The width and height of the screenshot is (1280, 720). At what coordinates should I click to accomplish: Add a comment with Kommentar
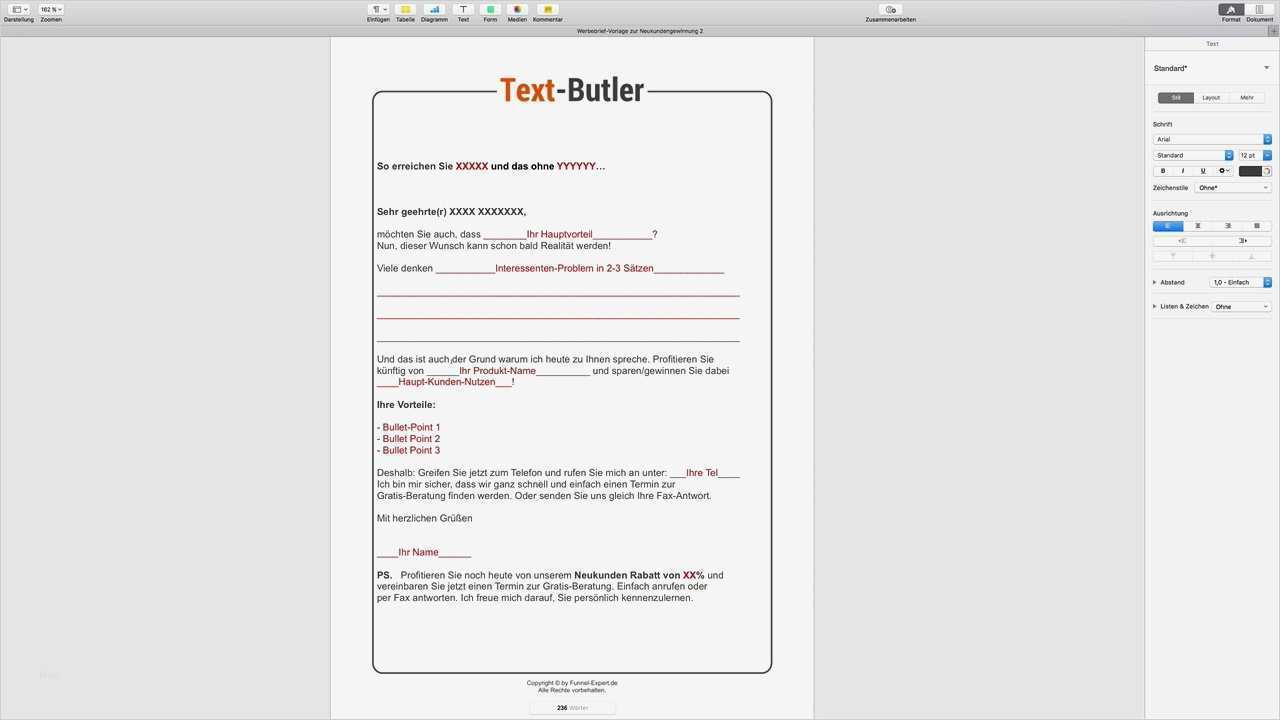547,9
